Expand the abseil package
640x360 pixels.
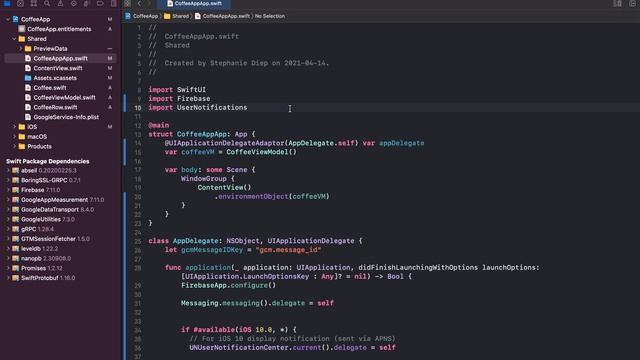(x=8, y=171)
